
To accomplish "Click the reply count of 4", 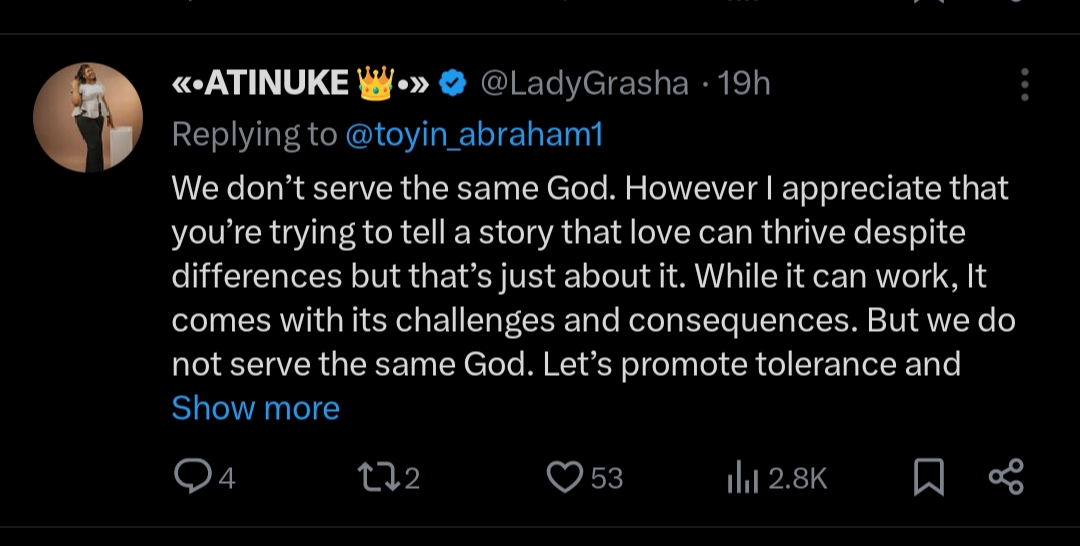I will (x=227, y=479).
